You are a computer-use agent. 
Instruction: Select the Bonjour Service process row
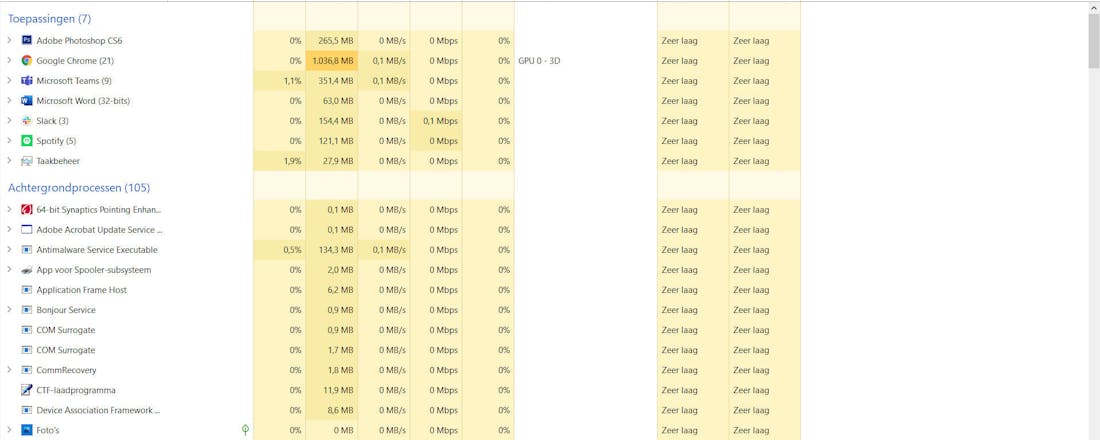click(66, 310)
